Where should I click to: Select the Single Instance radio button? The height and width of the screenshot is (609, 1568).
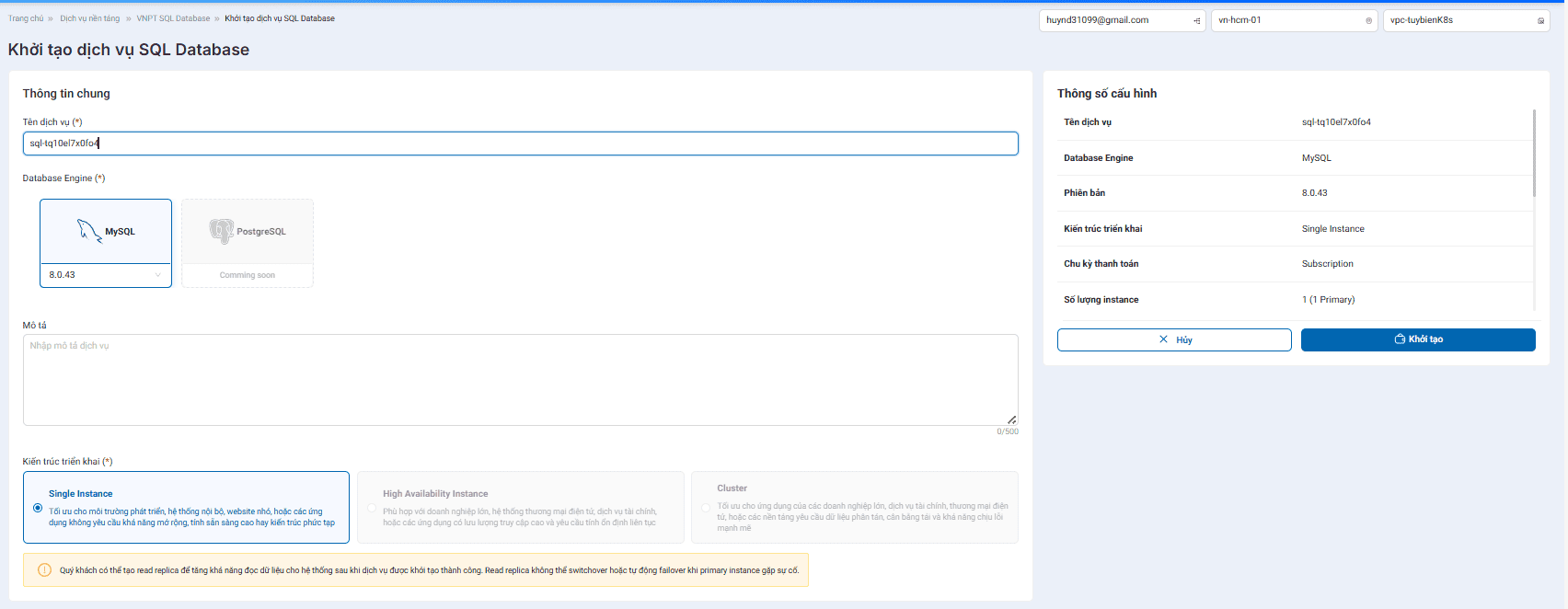coord(38,508)
